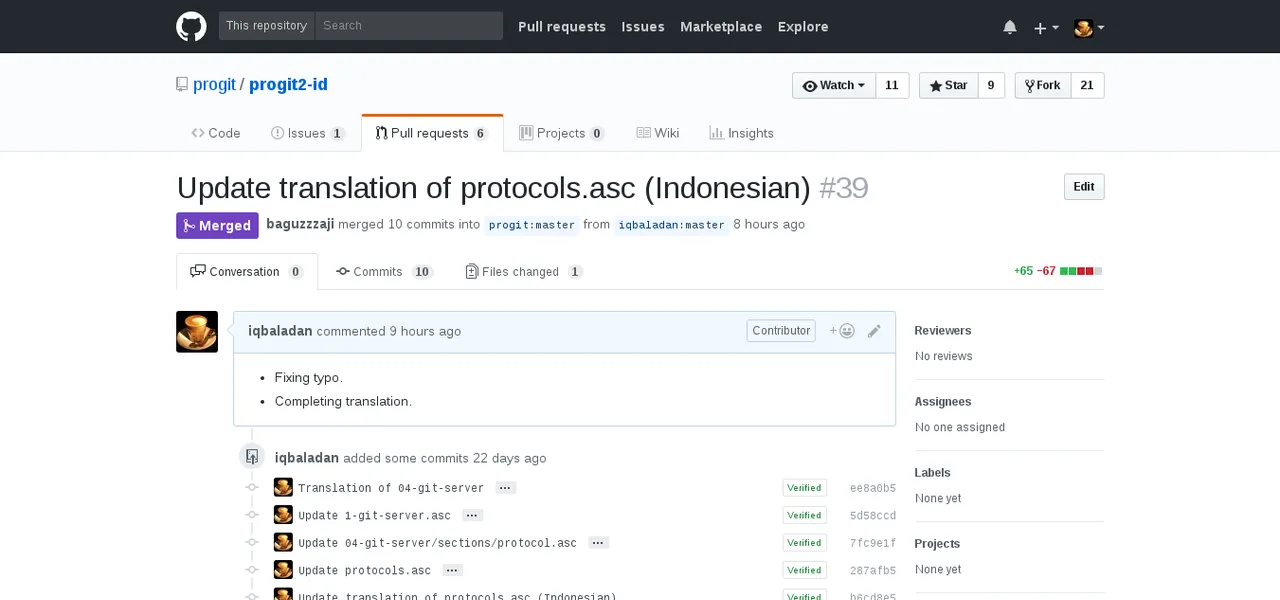The image size is (1280, 600).
Task: Open the plus create-new dropdown
Action: point(1046,27)
